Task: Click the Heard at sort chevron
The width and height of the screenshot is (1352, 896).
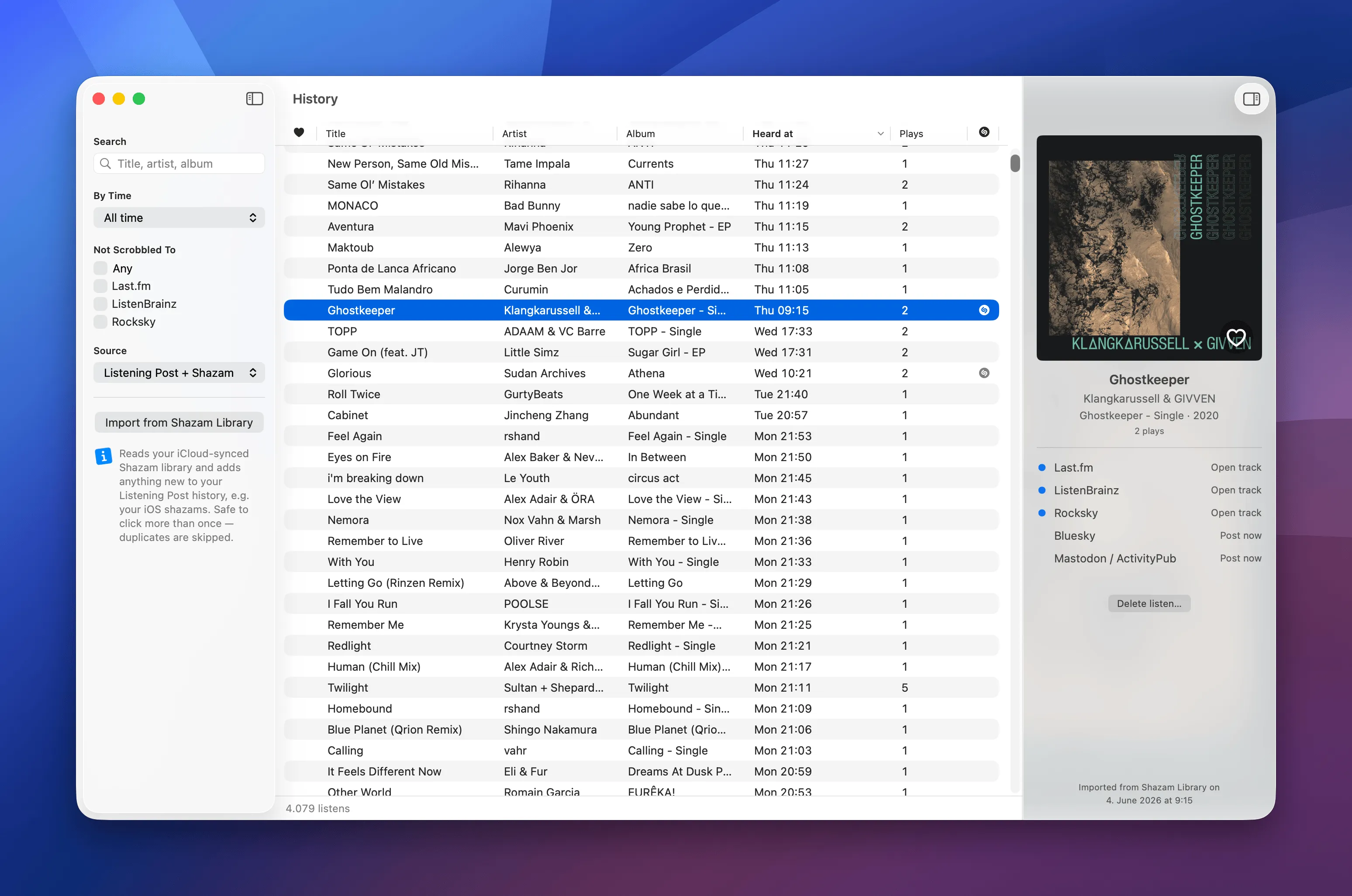Action: [x=880, y=134]
